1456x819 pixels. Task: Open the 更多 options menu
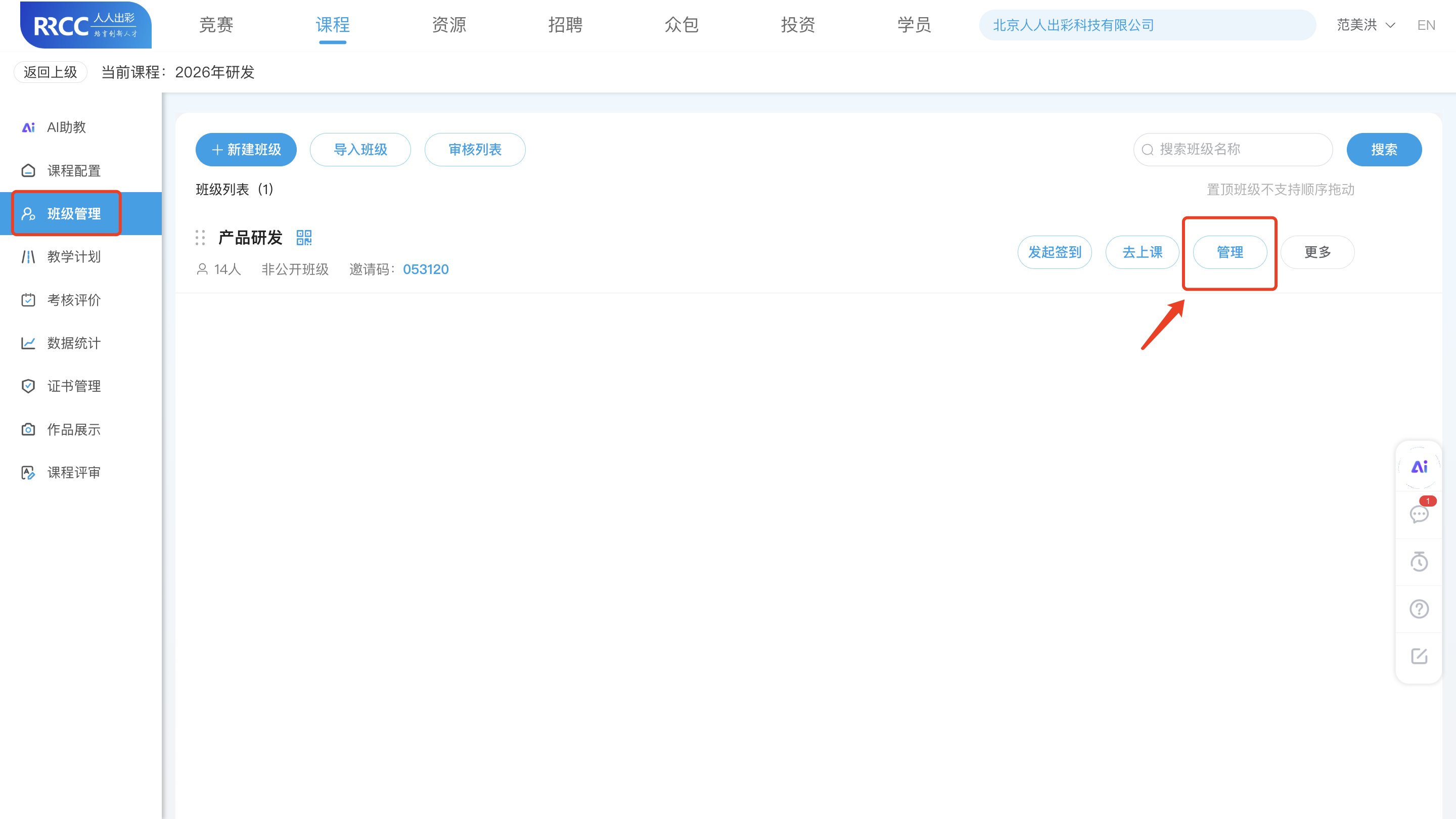point(1317,252)
